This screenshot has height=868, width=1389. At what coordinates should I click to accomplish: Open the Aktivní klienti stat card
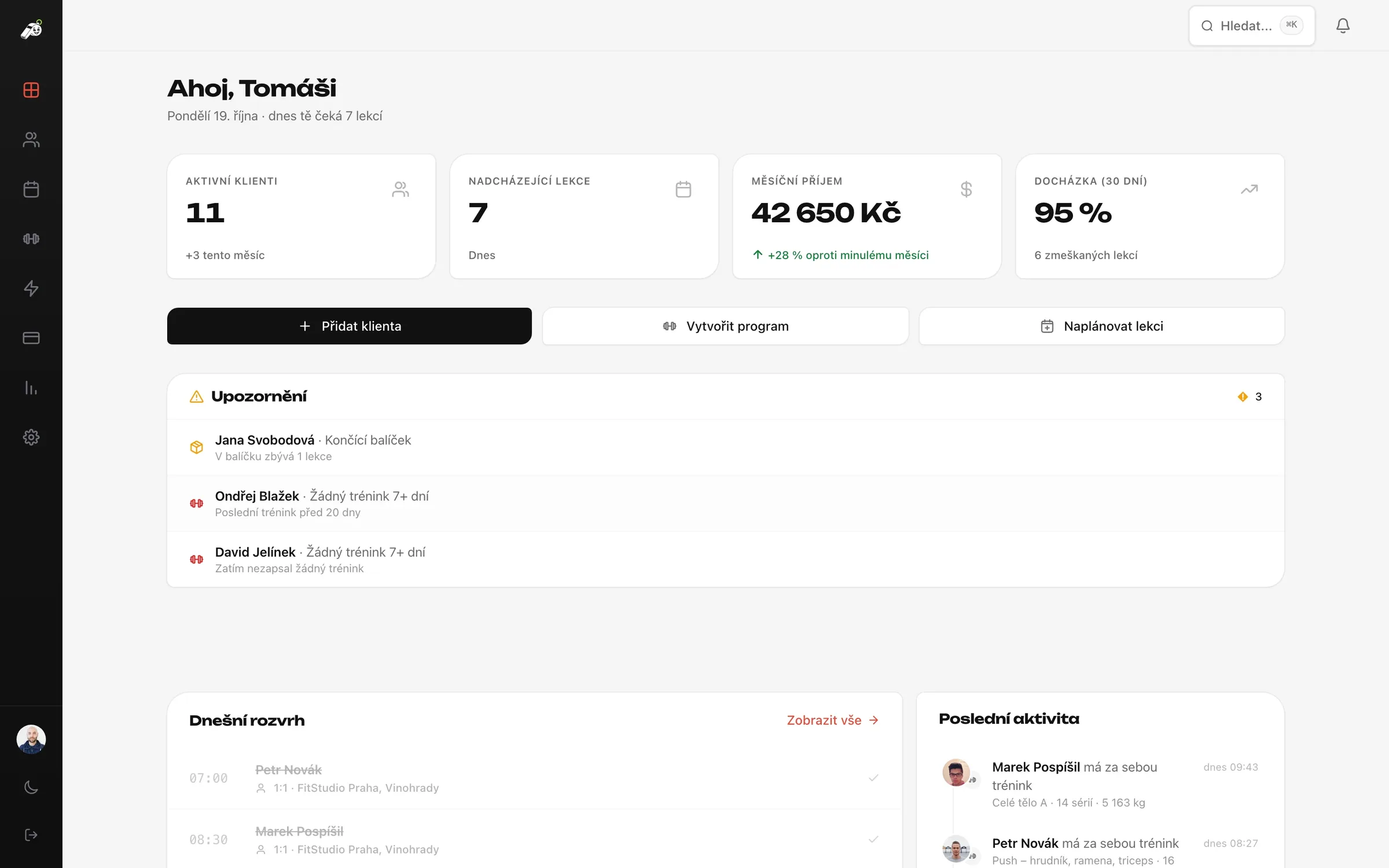pyautogui.click(x=302, y=216)
